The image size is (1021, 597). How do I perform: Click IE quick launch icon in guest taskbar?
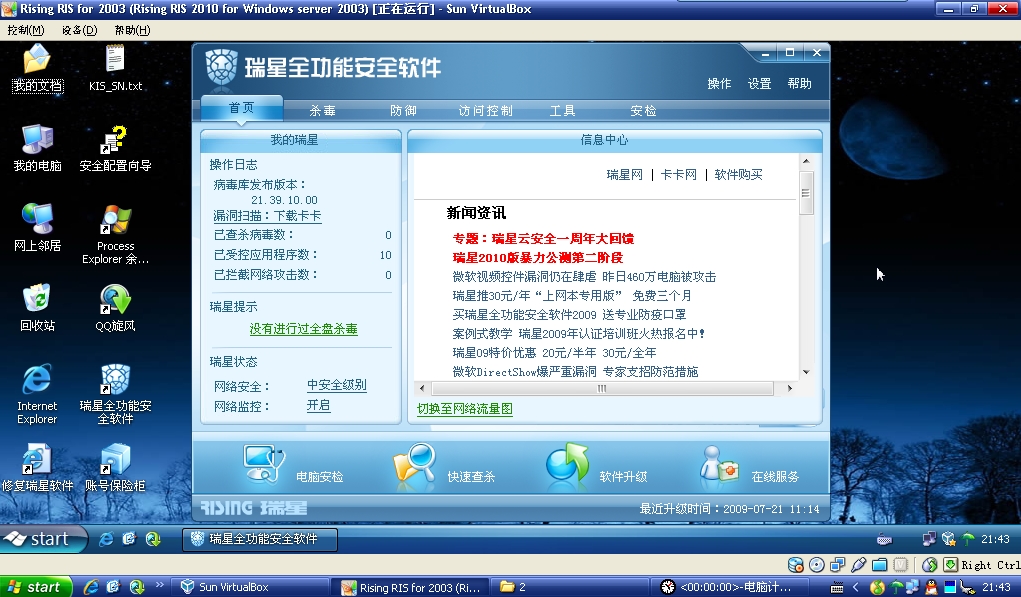pos(105,539)
